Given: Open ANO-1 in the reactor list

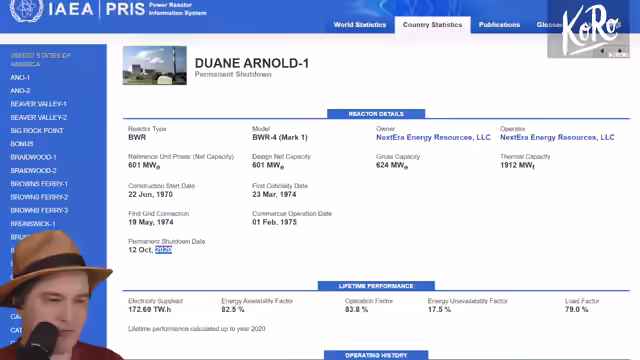Looking at the screenshot, I should 20,78.
